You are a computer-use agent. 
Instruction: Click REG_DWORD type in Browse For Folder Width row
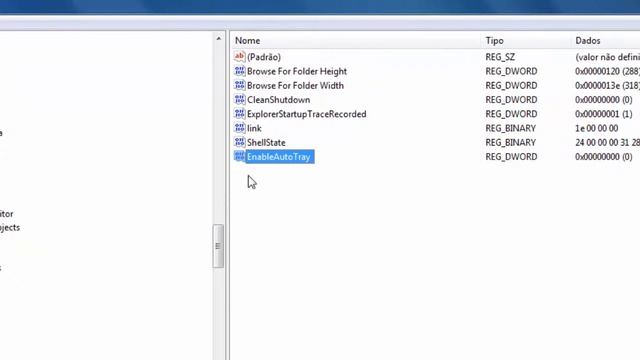point(511,86)
